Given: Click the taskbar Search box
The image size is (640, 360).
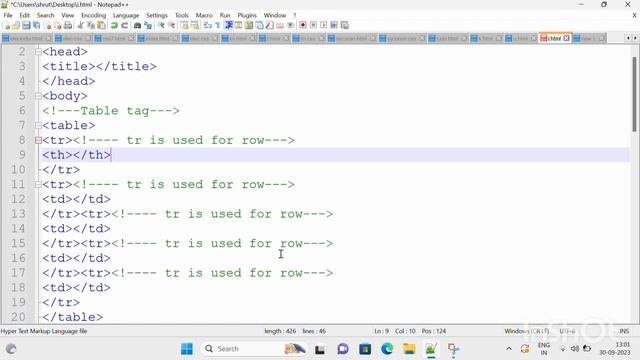Looking at the screenshot, I should [x=253, y=349].
